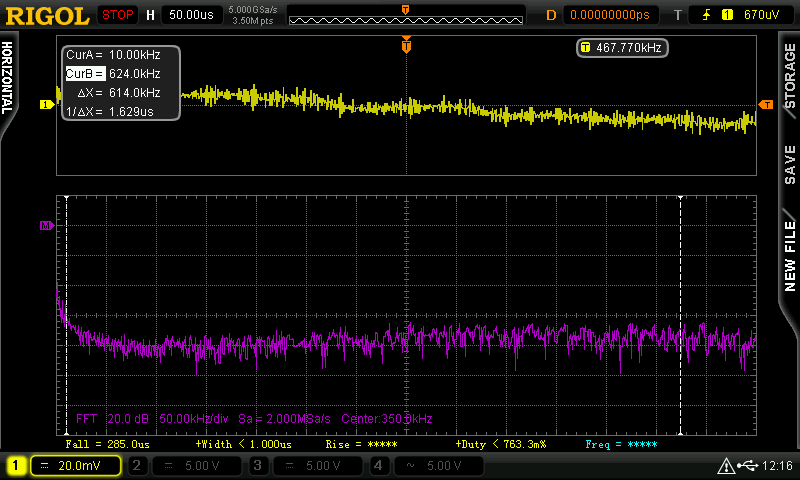This screenshot has width=800, height=480.
Task: Click the right dashed cursor B line
Action: (680, 315)
